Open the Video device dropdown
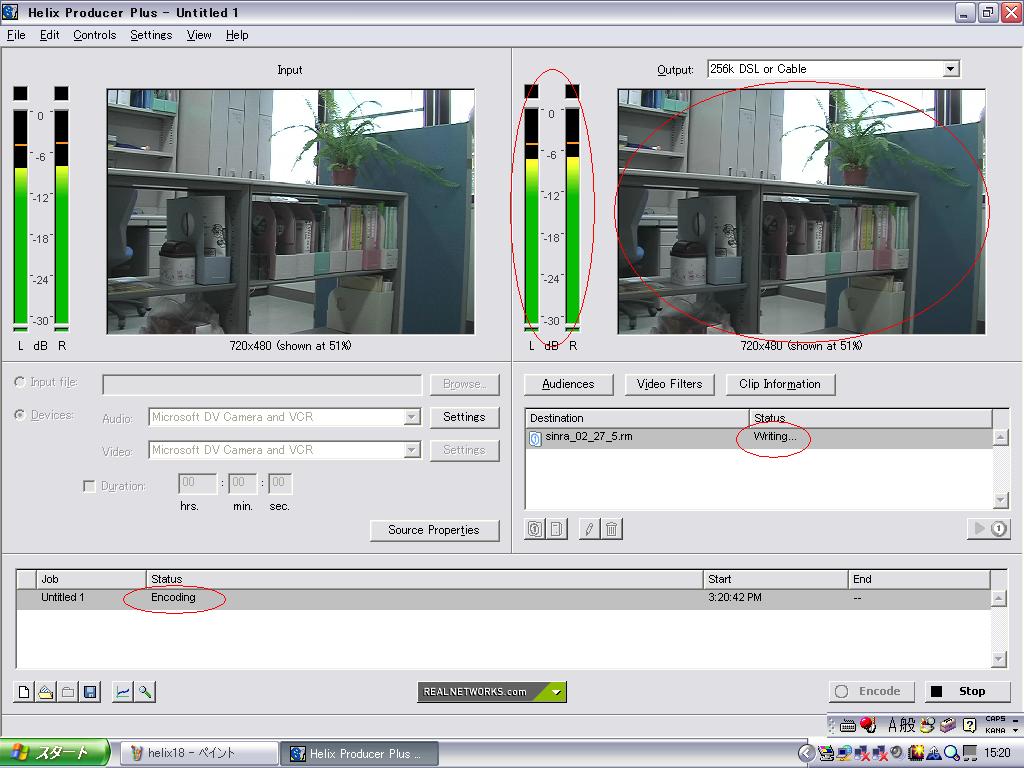 pos(412,450)
